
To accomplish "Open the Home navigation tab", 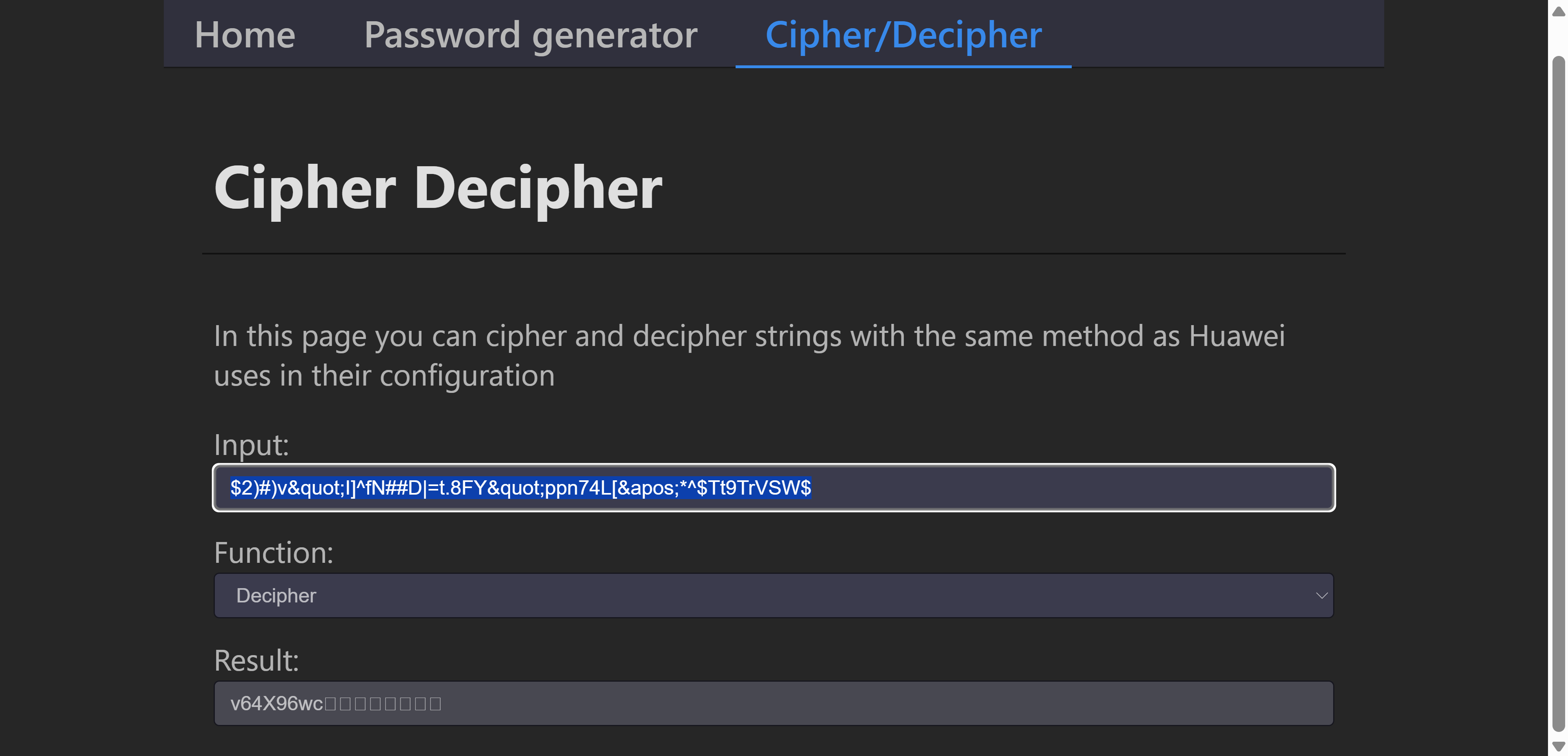I will click(245, 35).
